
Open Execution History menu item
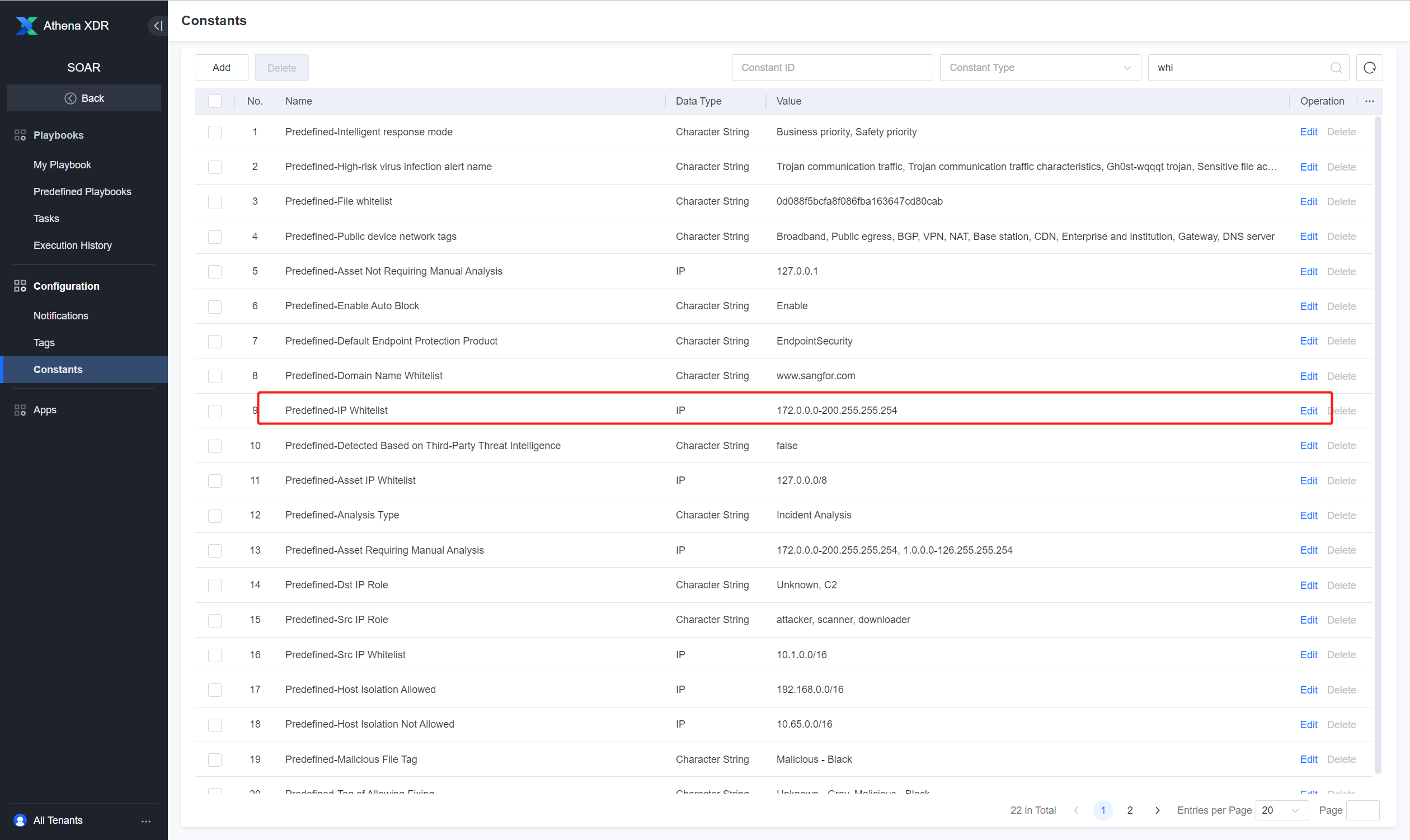[x=73, y=245]
